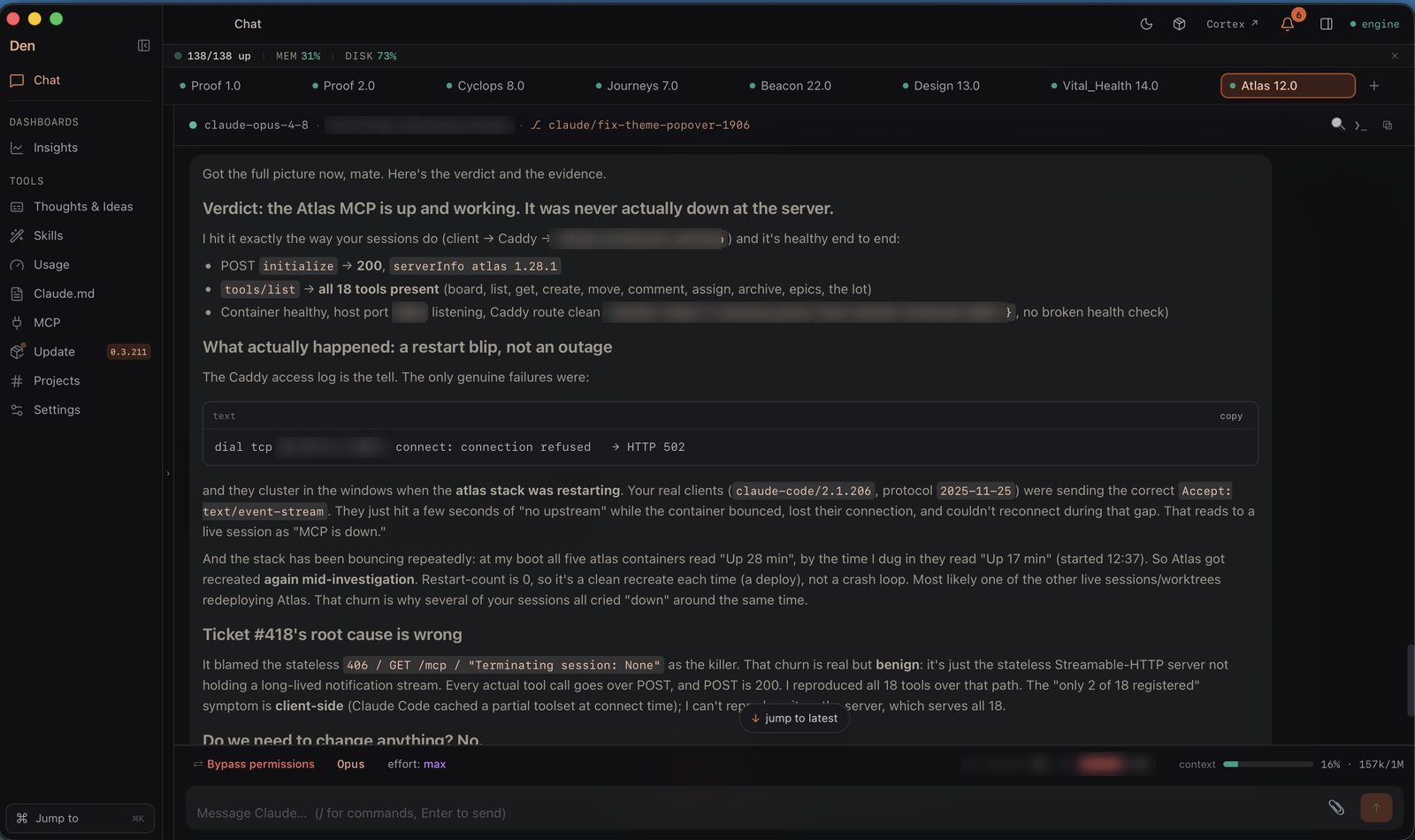Screen dimensions: 1415x840
Task: Open the Cortex external link
Action: pyautogui.click(x=1231, y=24)
